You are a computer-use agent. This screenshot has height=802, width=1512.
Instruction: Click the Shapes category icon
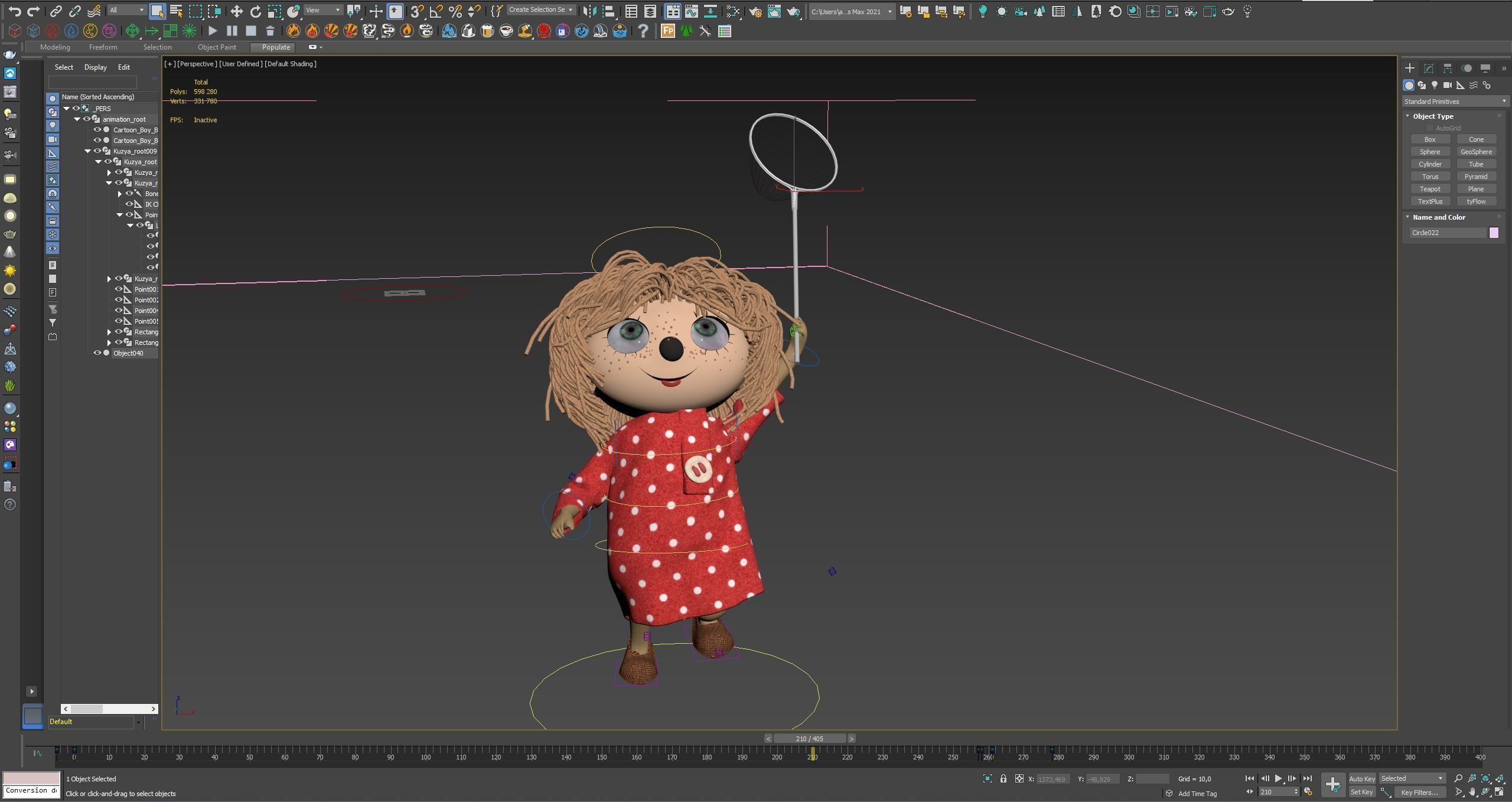[x=1422, y=86]
